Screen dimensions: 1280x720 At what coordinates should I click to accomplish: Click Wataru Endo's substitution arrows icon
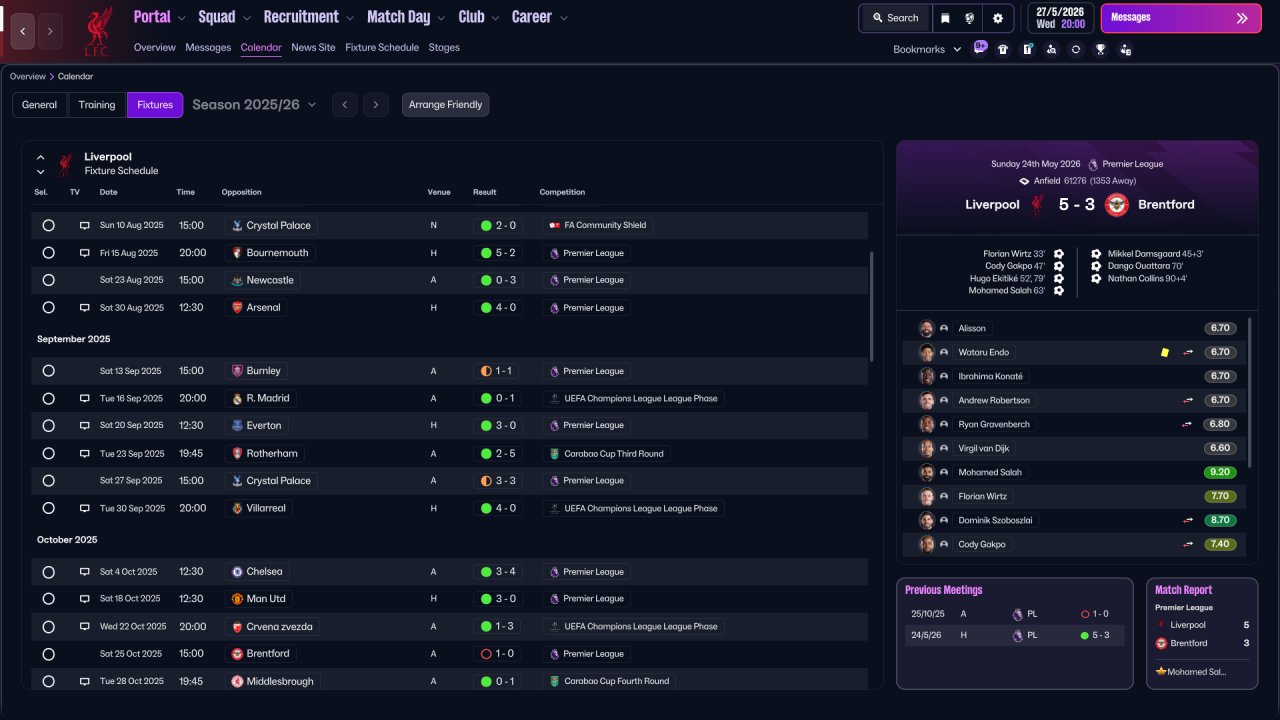[1188, 352]
